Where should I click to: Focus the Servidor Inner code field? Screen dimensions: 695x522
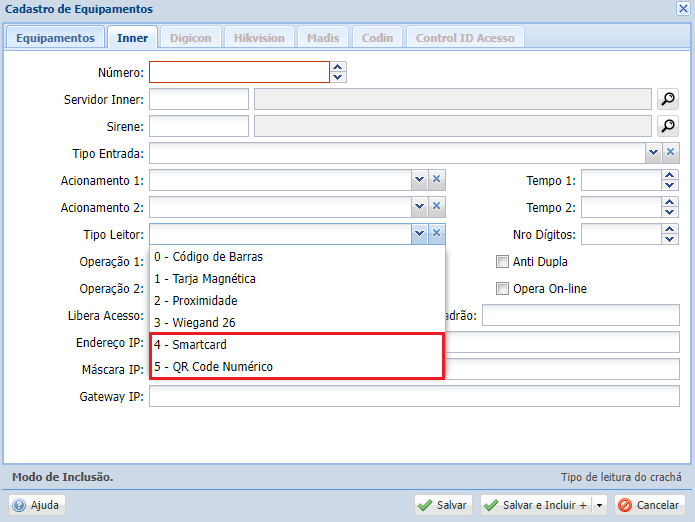(x=199, y=99)
